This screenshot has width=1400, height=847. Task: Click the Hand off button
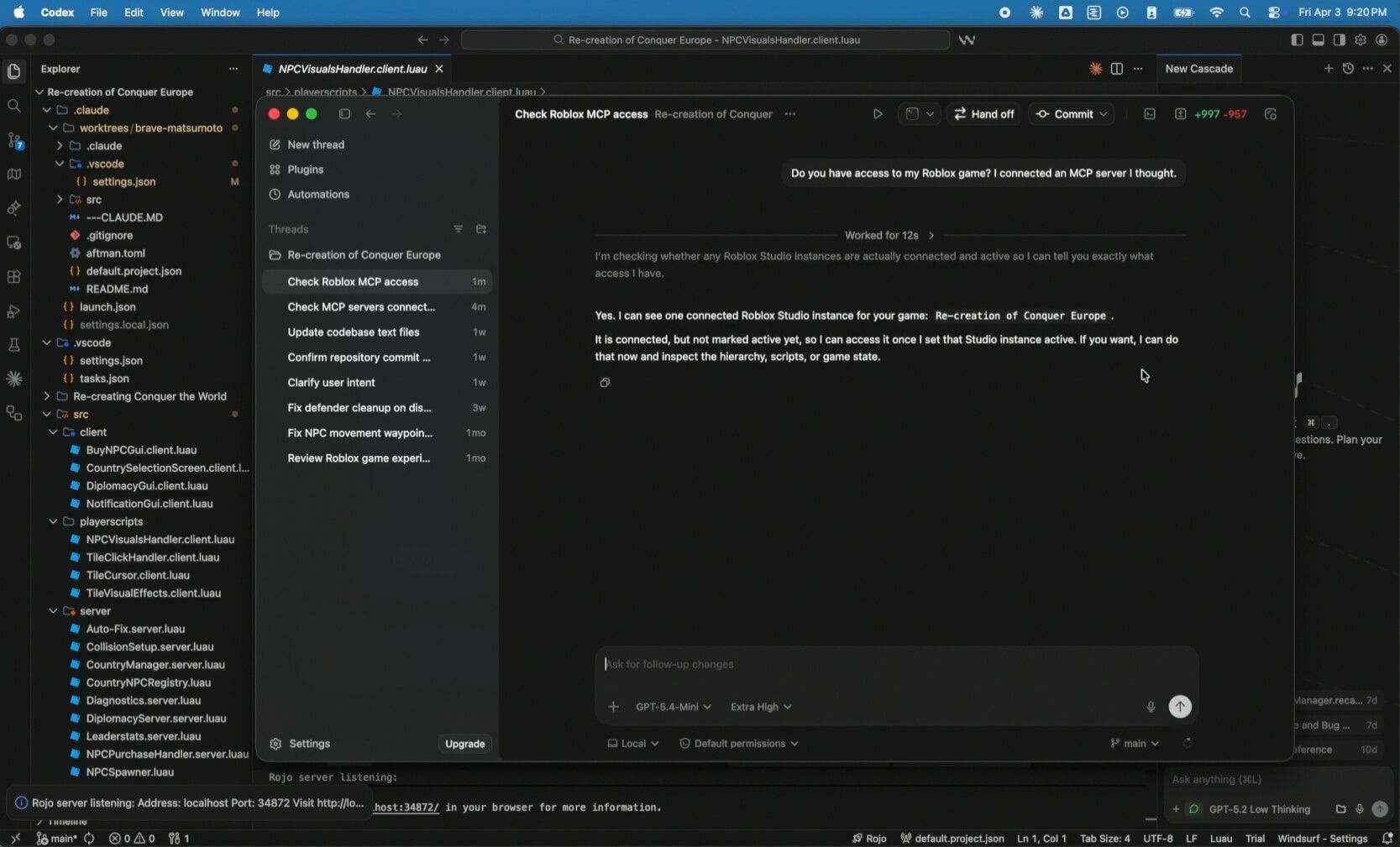[984, 114]
